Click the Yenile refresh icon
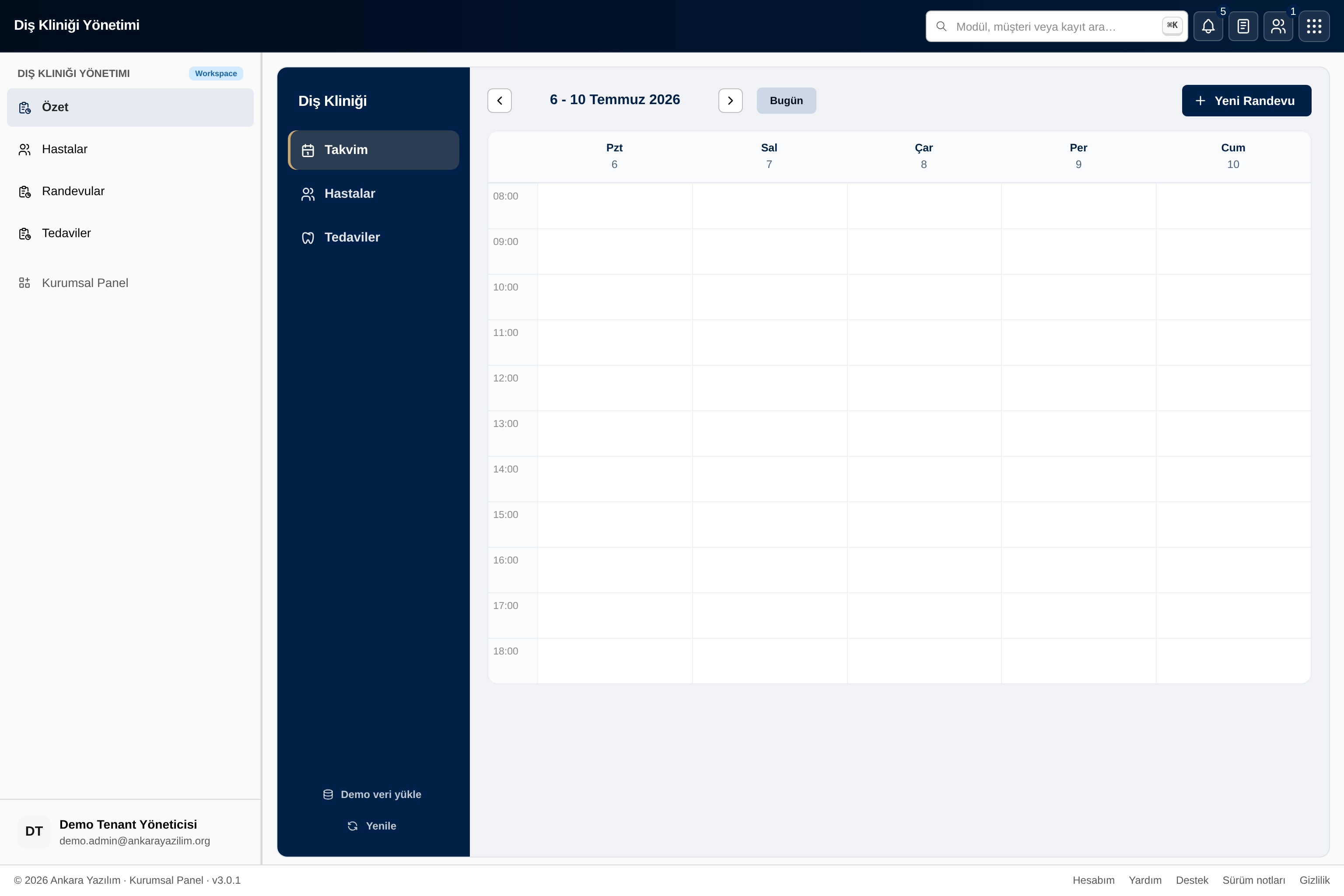Image resolution: width=1344 pixels, height=896 pixels. pyautogui.click(x=353, y=826)
